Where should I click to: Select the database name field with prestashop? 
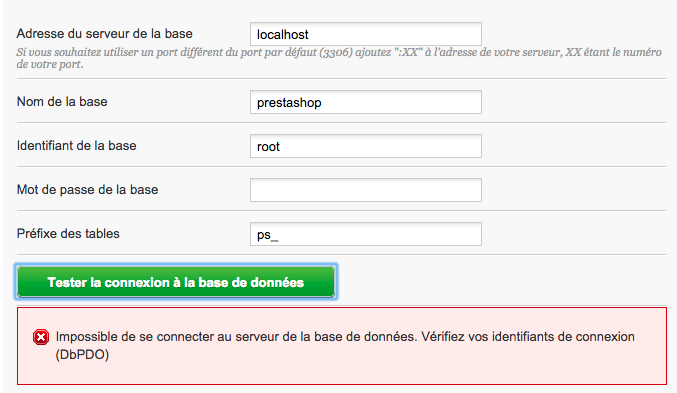pos(366,102)
